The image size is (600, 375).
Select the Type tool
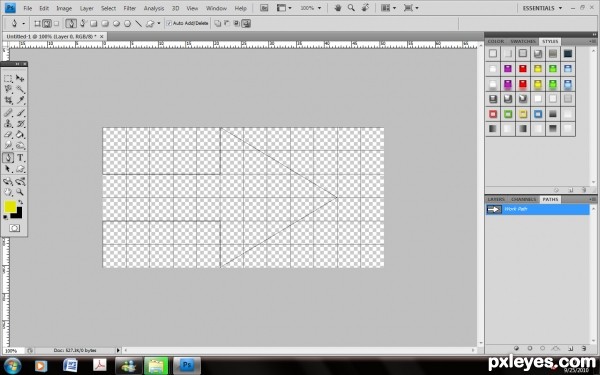[x=20, y=158]
